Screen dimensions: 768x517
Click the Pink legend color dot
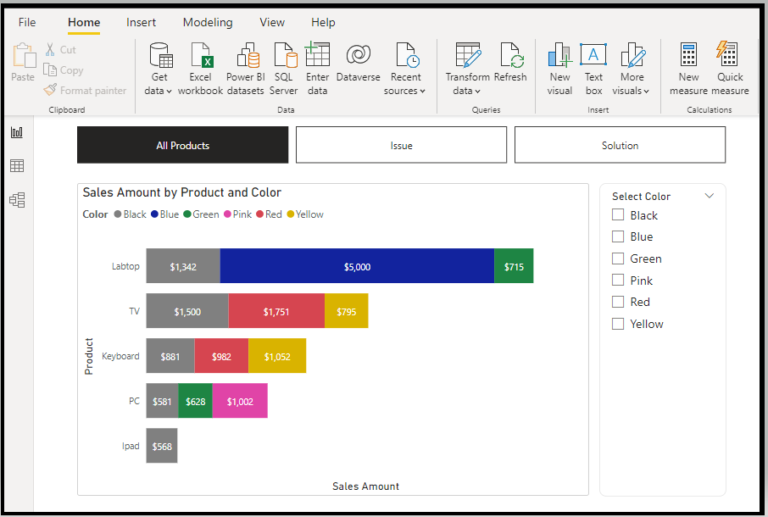(x=227, y=214)
